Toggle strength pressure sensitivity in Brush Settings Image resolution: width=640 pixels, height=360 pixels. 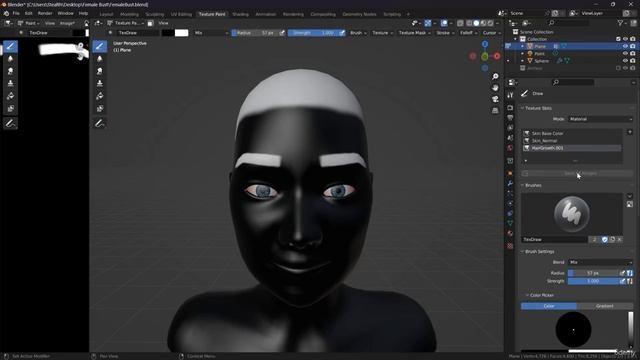tap(622, 281)
